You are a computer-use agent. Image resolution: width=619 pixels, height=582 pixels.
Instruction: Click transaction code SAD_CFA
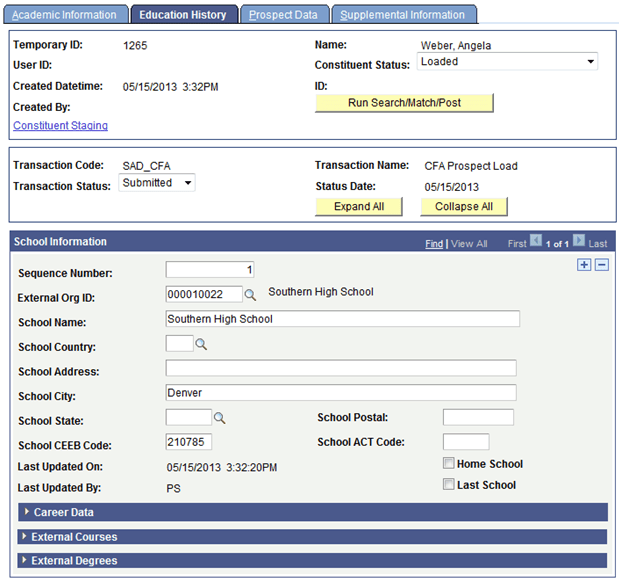pyautogui.click(x=146, y=166)
